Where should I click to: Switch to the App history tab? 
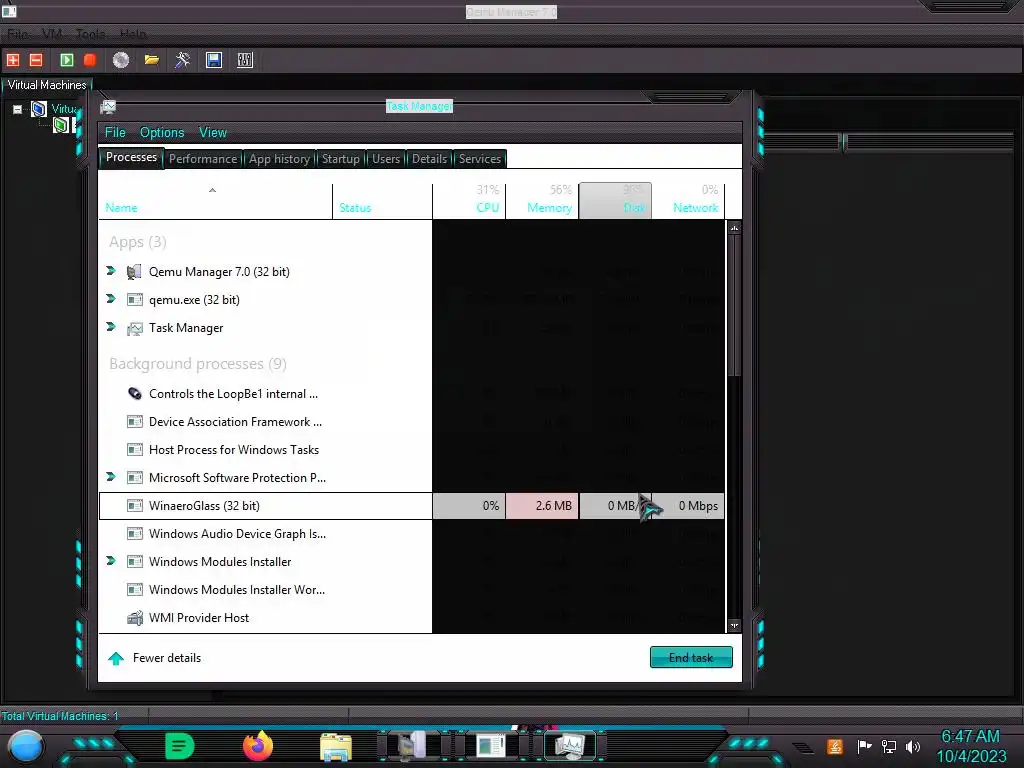point(279,159)
